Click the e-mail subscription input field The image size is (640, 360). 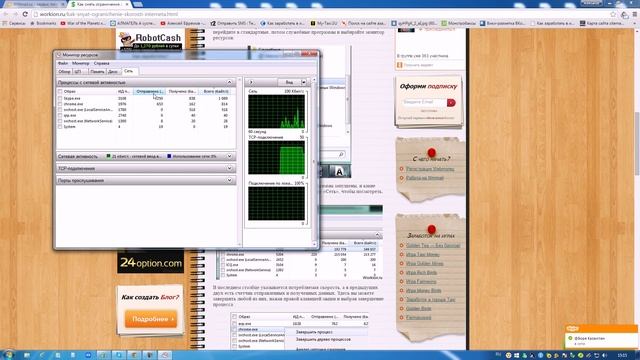point(424,102)
